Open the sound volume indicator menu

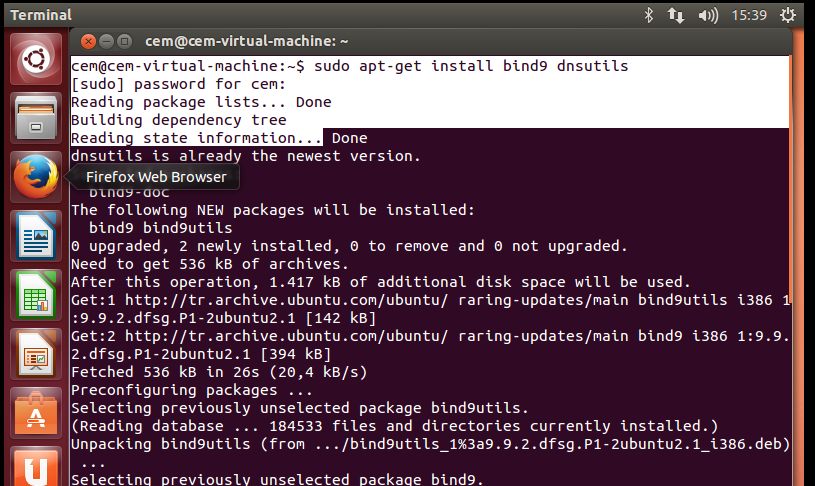tap(708, 15)
